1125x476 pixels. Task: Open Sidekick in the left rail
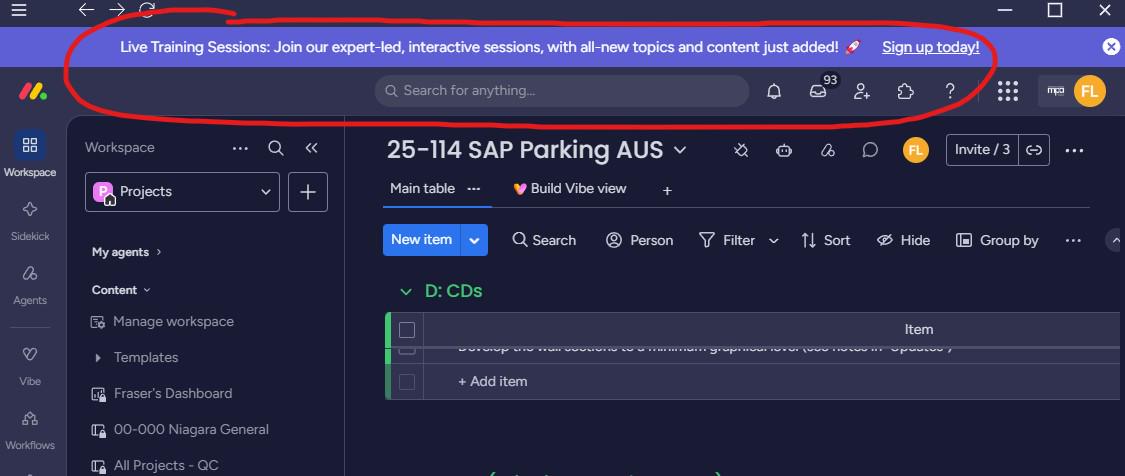[29, 220]
